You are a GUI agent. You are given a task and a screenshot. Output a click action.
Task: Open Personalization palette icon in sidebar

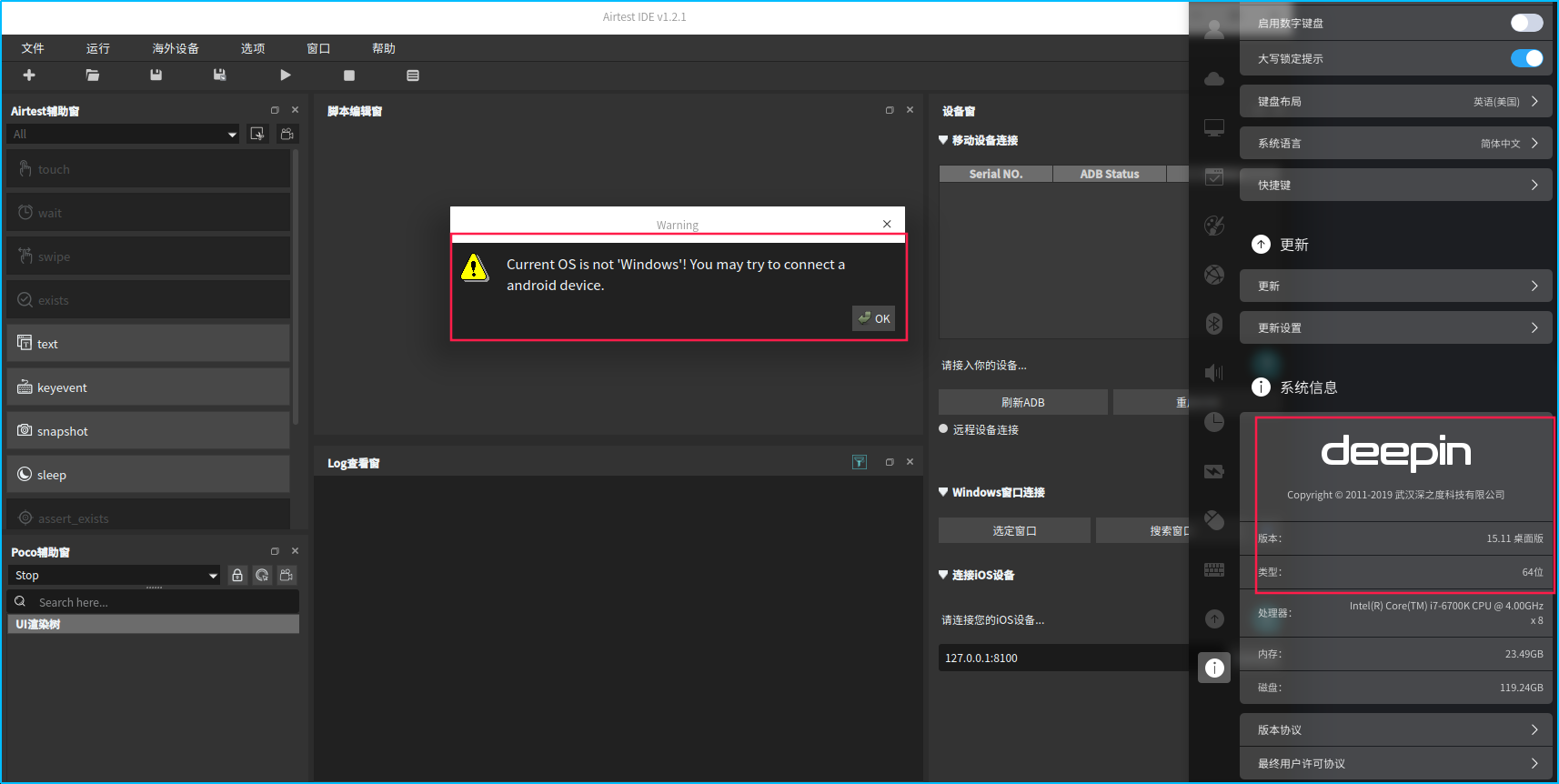point(1214,226)
